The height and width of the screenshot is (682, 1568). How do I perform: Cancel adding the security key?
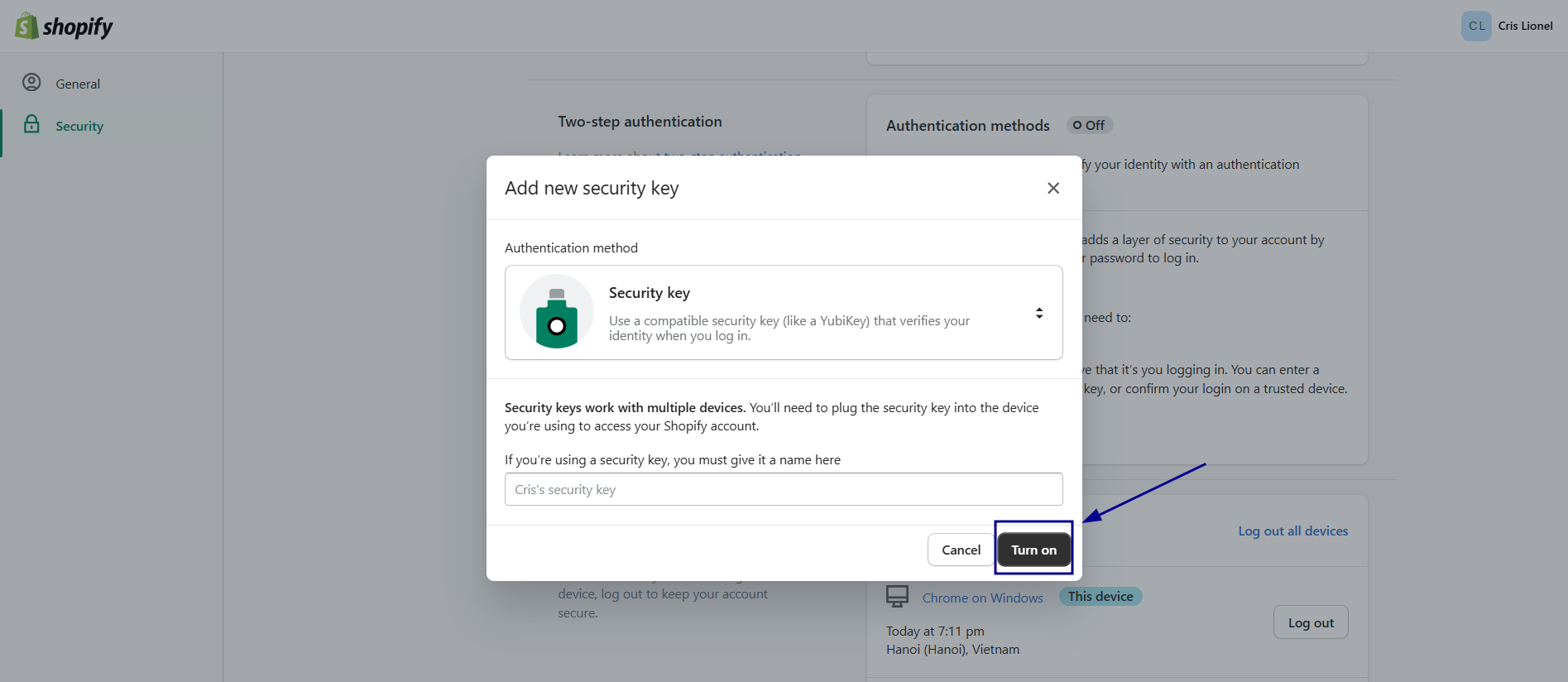961,550
